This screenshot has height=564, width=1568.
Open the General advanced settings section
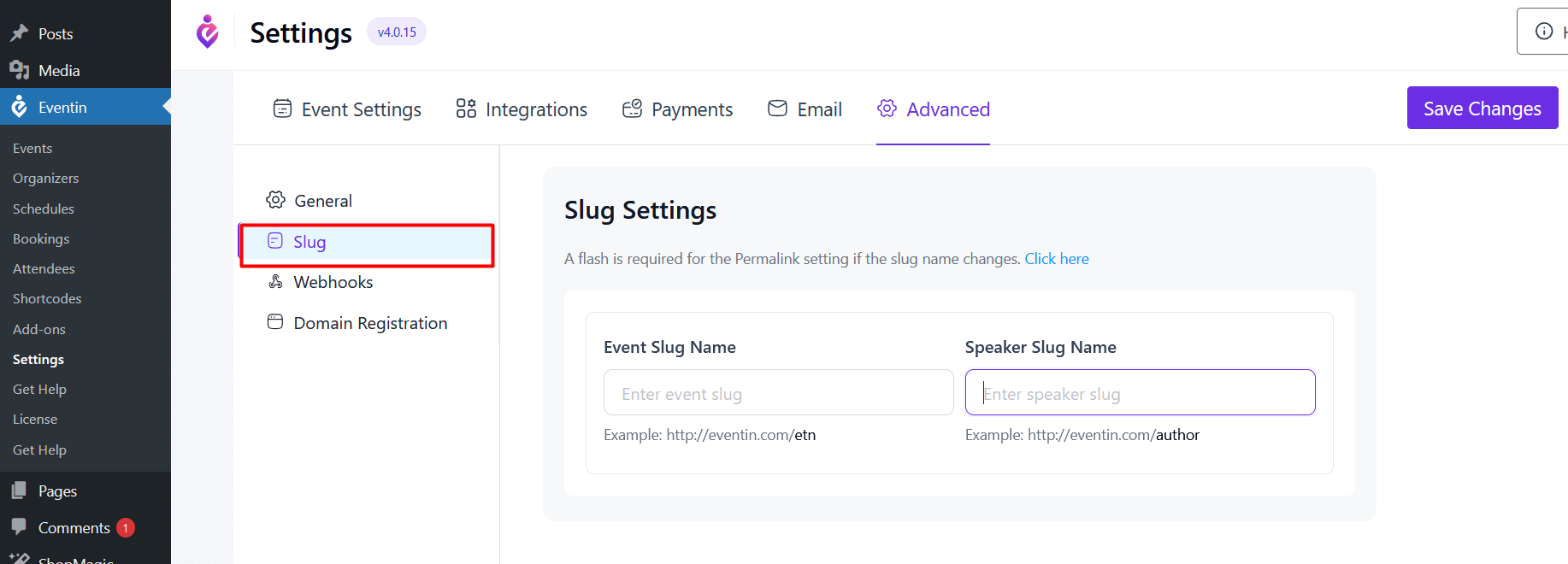tap(322, 201)
